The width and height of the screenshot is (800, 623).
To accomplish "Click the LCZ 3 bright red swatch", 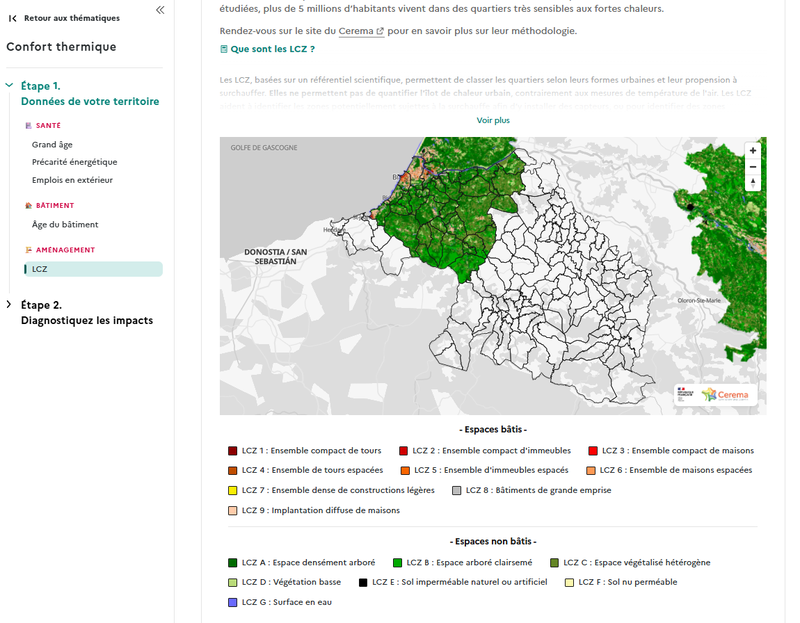I will click(593, 451).
